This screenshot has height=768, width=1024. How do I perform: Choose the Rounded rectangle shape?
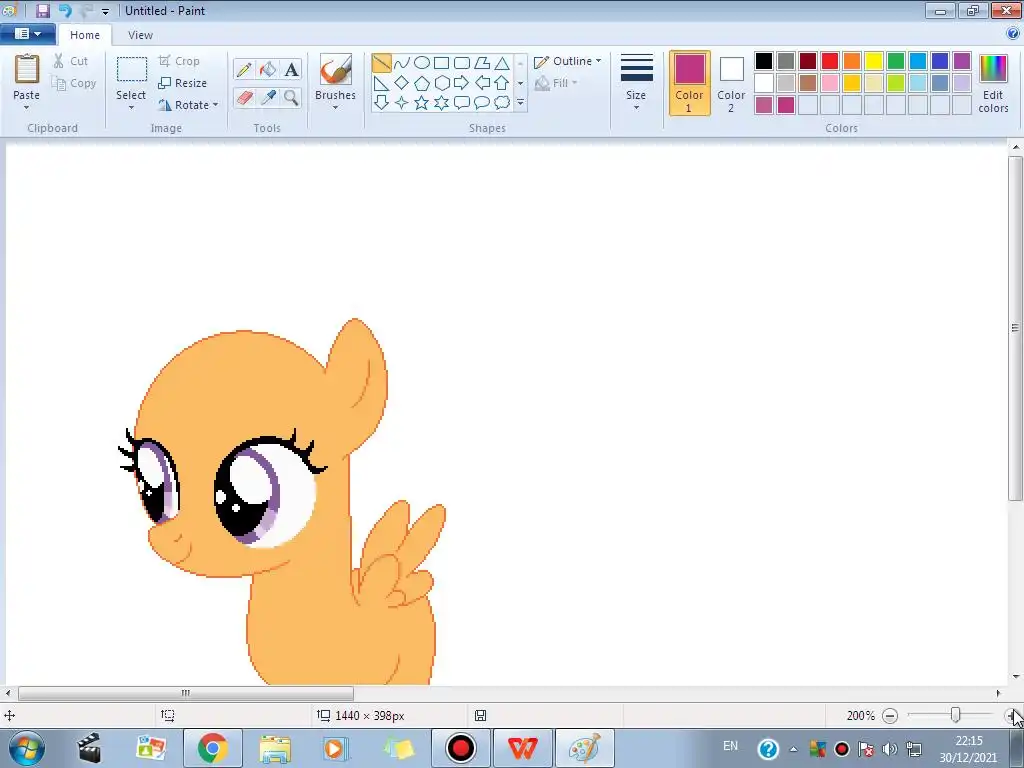coord(462,63)
